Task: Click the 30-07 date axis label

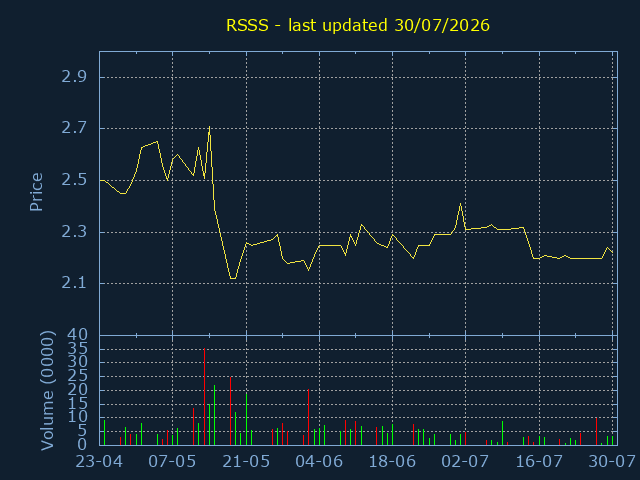Action: click(612, 462)
